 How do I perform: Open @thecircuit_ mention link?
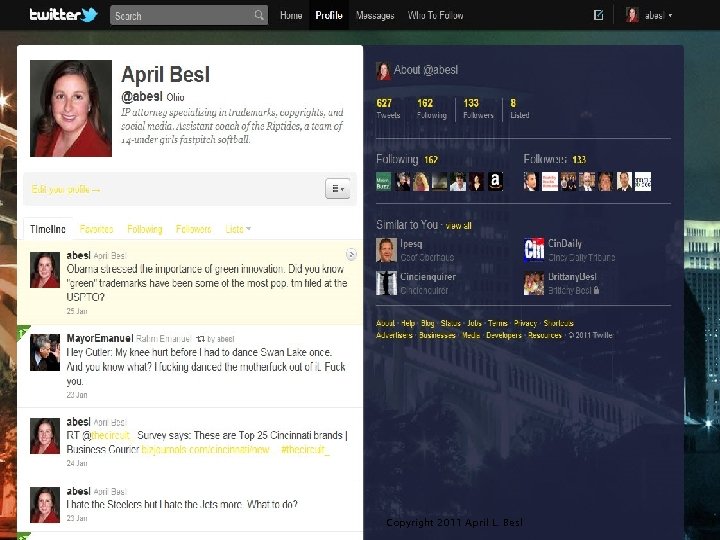107,435
